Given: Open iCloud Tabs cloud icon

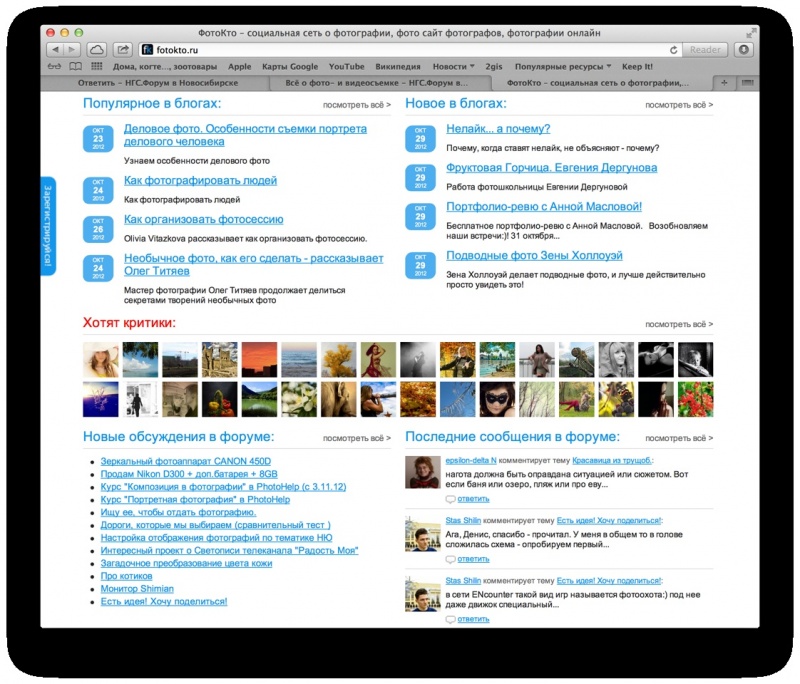Looking at the screenshot, I should click(x=97, y=49).
